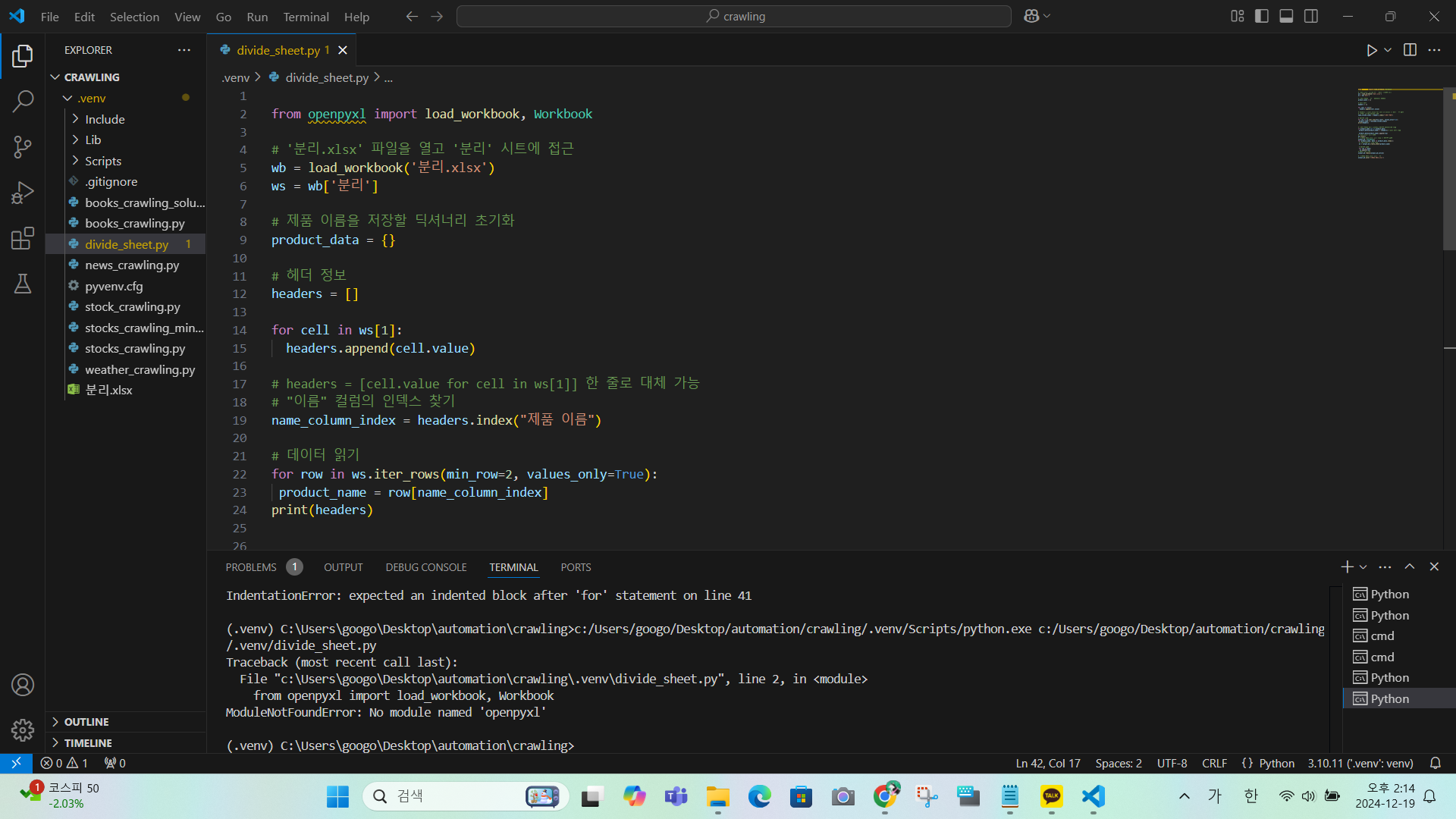Open 분리.xlsx file in explorer
Image resolution: width=1456 pixels, height=819 pixels.
click(126, 390)
